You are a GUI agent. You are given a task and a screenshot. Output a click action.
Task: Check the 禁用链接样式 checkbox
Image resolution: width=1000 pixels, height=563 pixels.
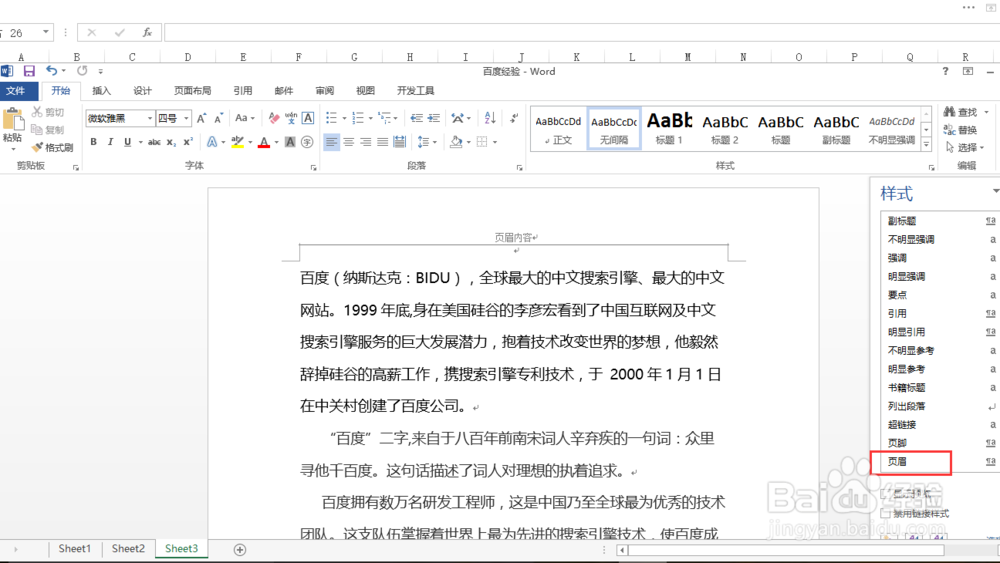[885, 513]
